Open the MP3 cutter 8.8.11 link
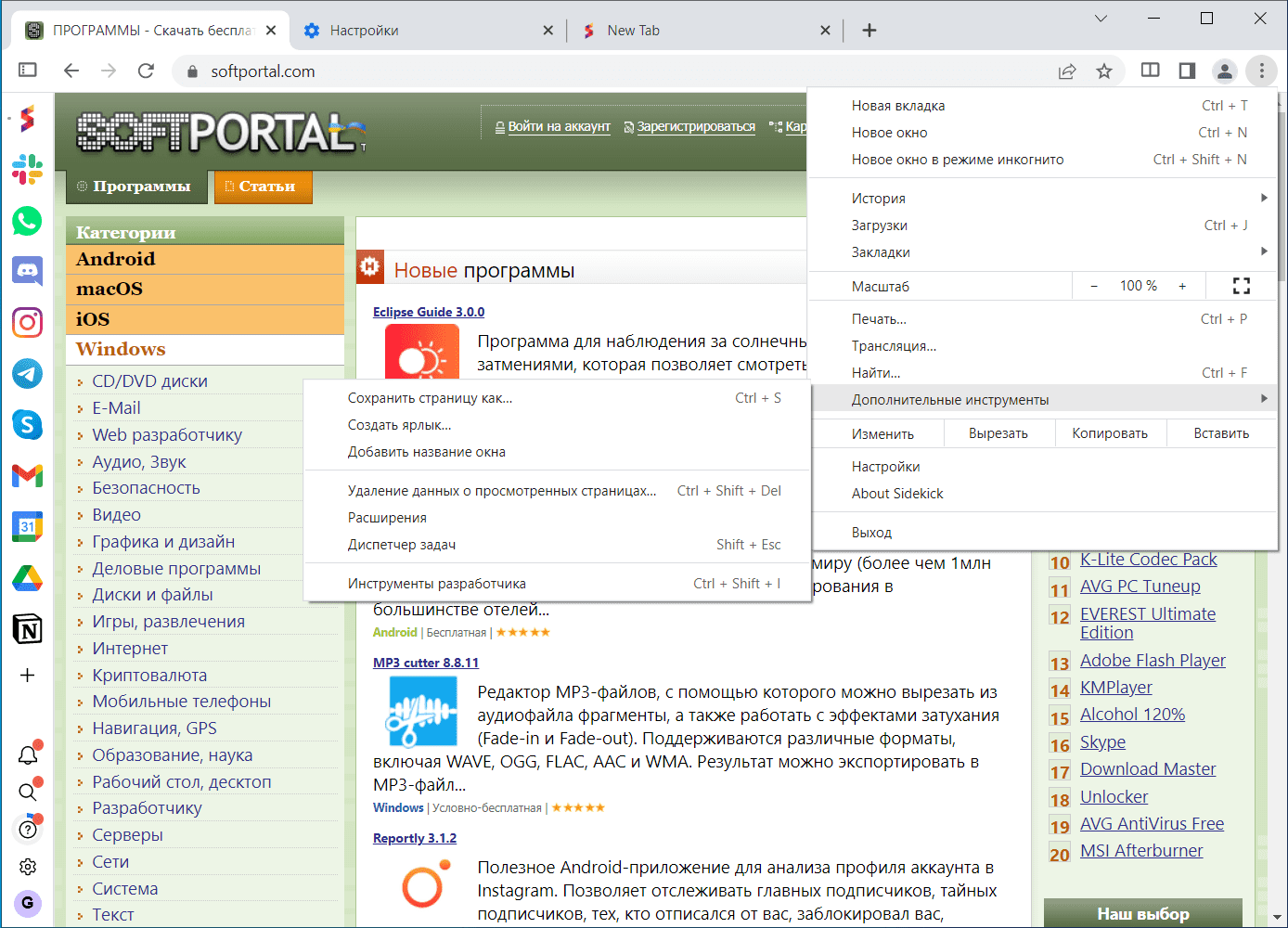The width and height of the screenshot is (1288, 928). tap(426, 663)
